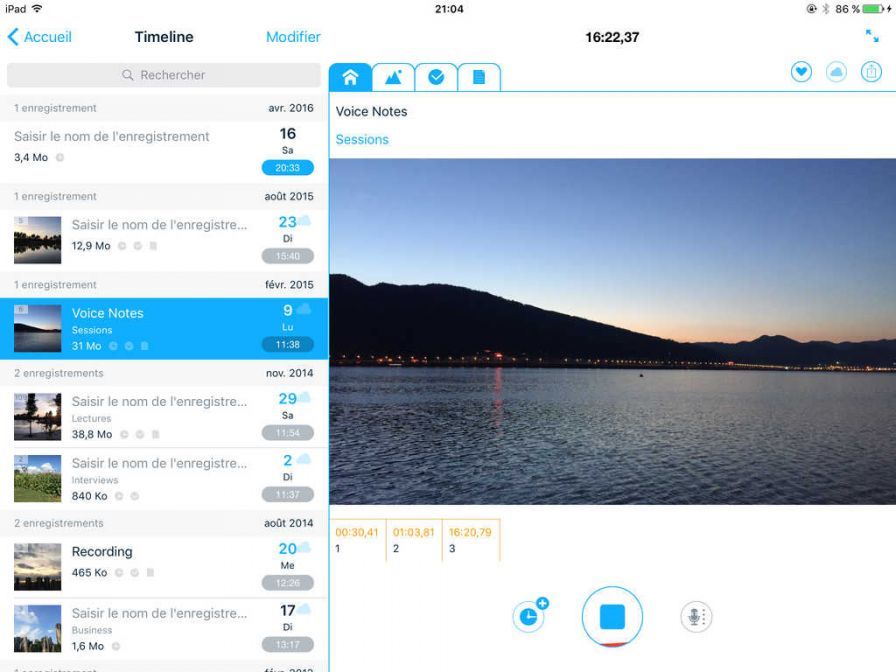Open the document notes tab
Viewport: 896px width, 672px height.
(x=479, y=77)
